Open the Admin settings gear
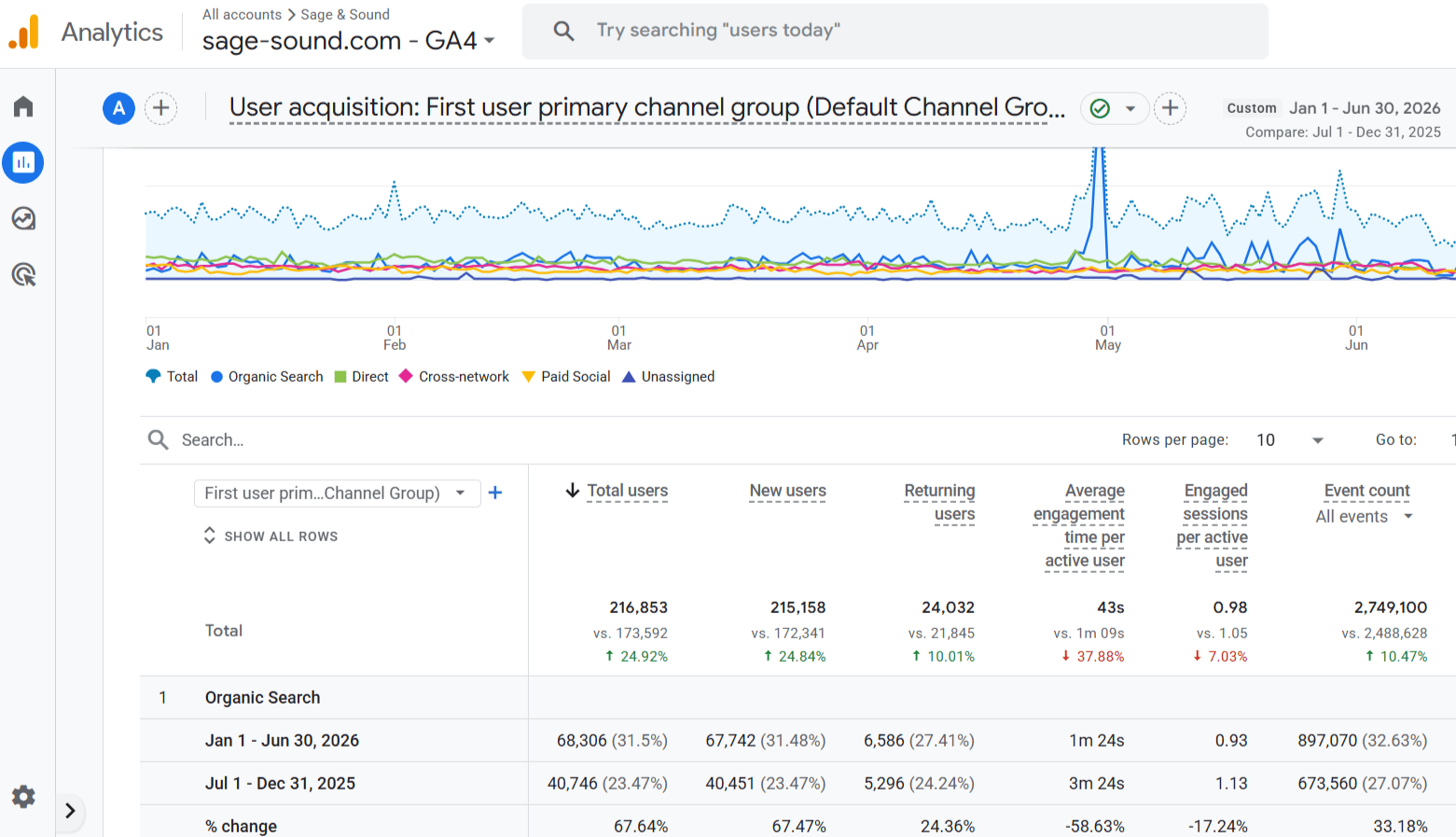This screenshot has width=1456, height=837. pos(23,796)
